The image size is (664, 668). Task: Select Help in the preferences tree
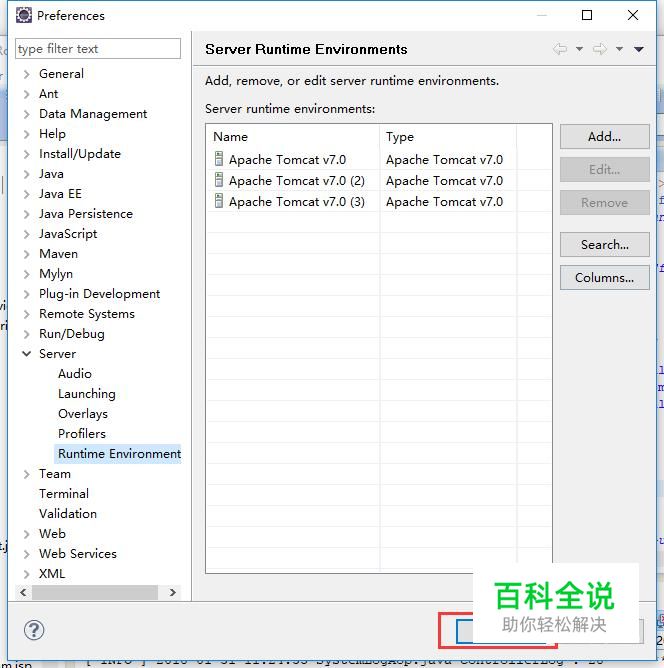click(52, 134)
